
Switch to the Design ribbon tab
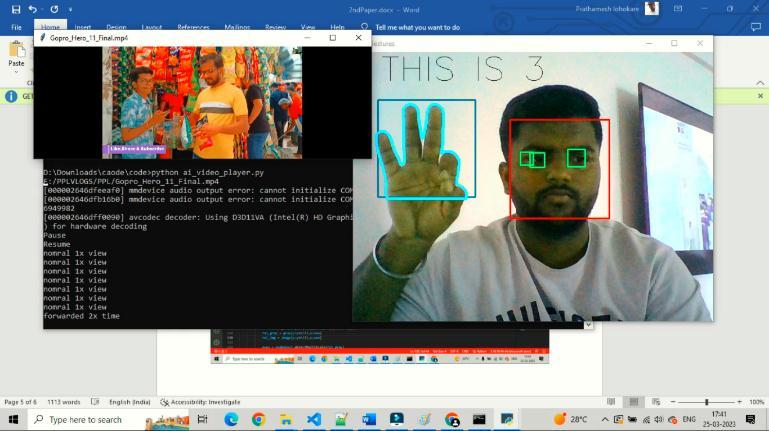click(x=116, y=27)
